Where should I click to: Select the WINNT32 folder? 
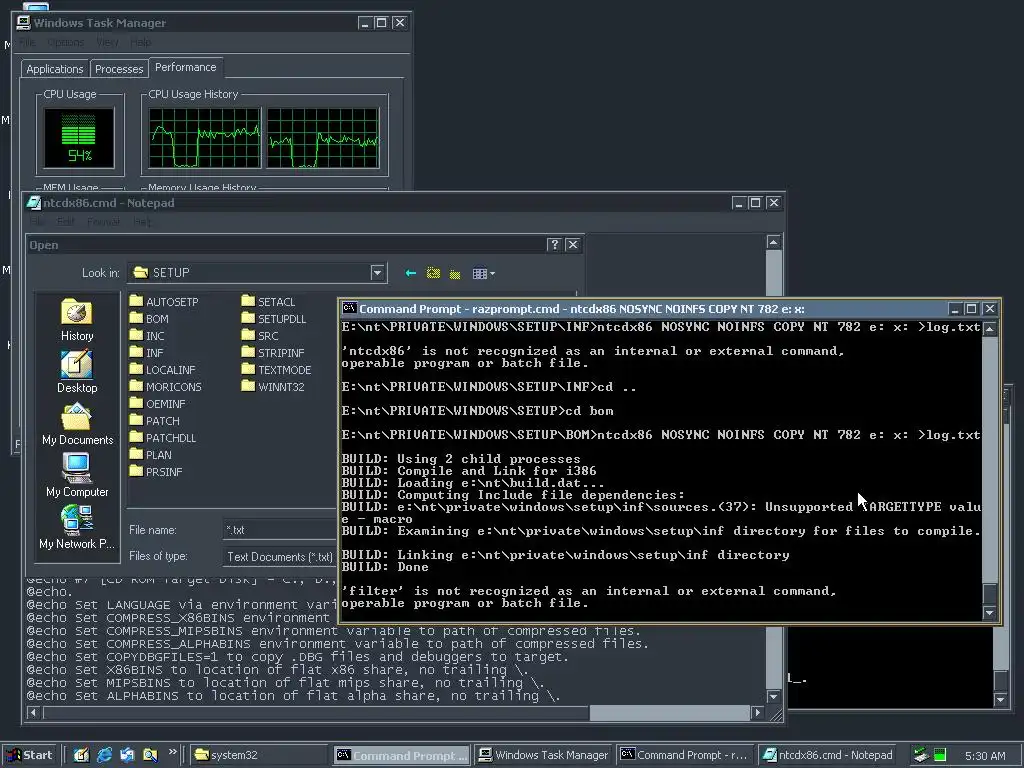click(x=273, y=387)
